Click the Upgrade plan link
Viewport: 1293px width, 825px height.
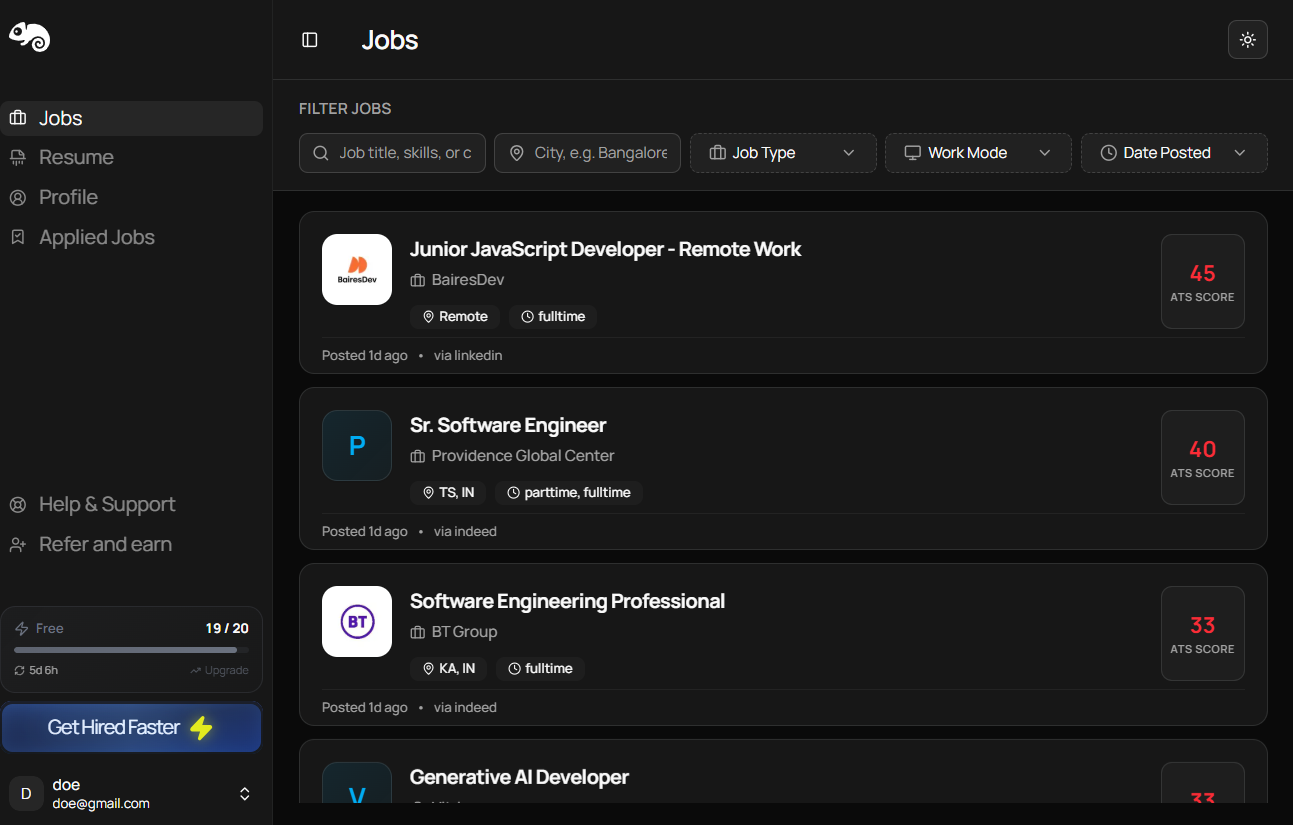[x=219, y=670]
